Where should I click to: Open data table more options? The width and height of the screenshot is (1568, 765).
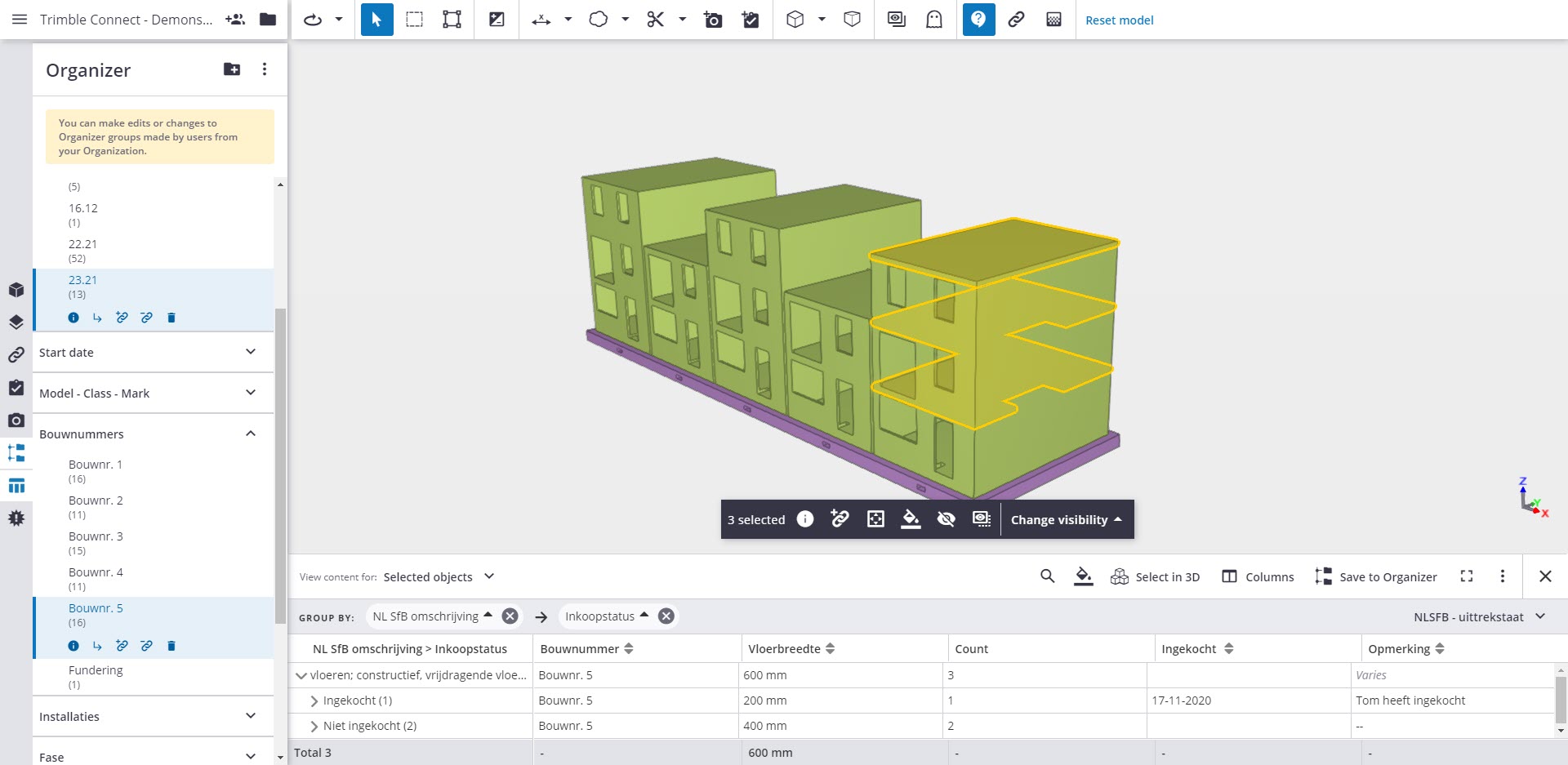pos(1502,576)
